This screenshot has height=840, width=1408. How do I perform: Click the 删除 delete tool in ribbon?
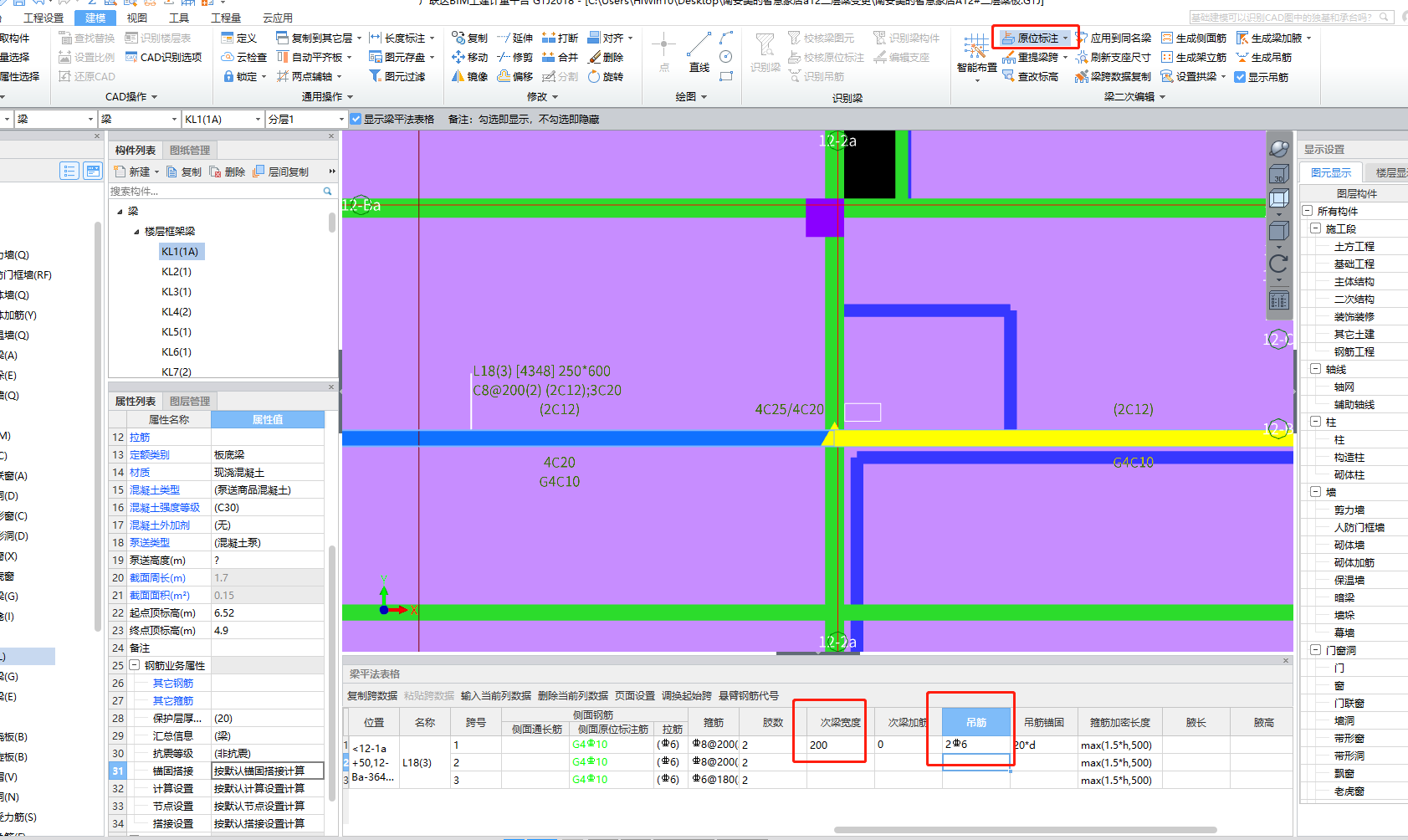[606, 57]
